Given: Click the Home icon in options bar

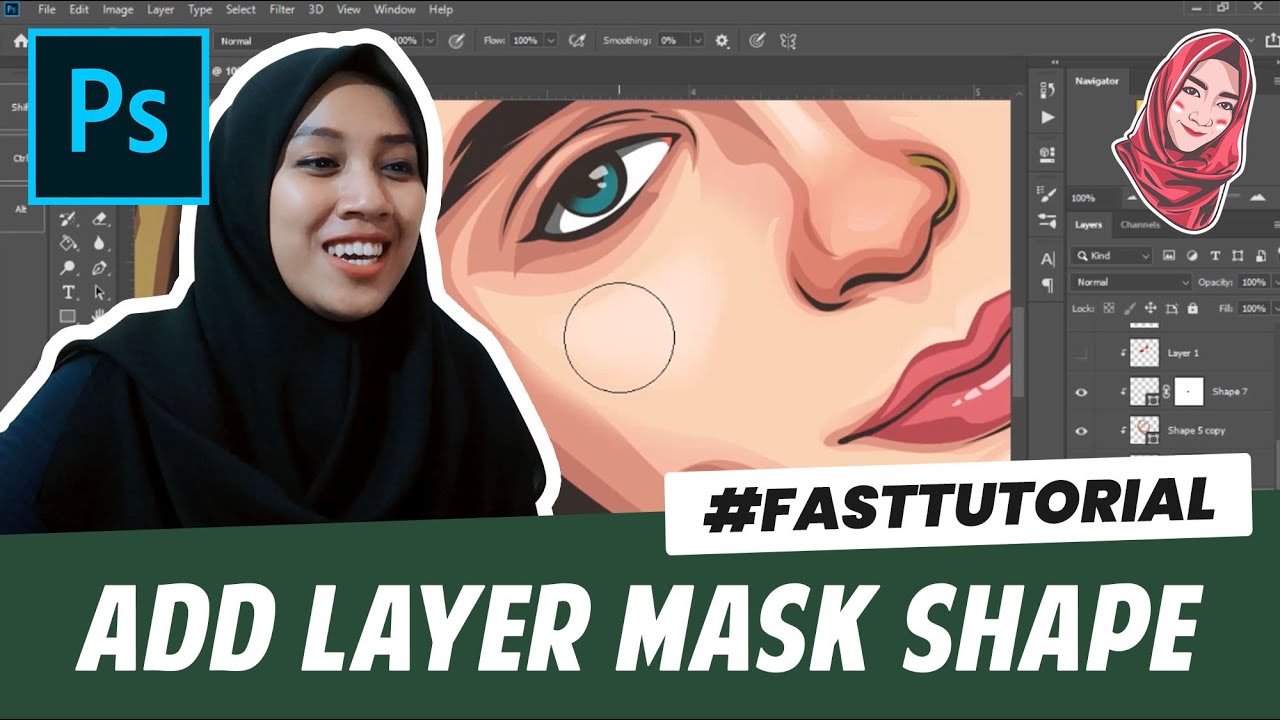Looking at the screenshot, I should [19, 41].
